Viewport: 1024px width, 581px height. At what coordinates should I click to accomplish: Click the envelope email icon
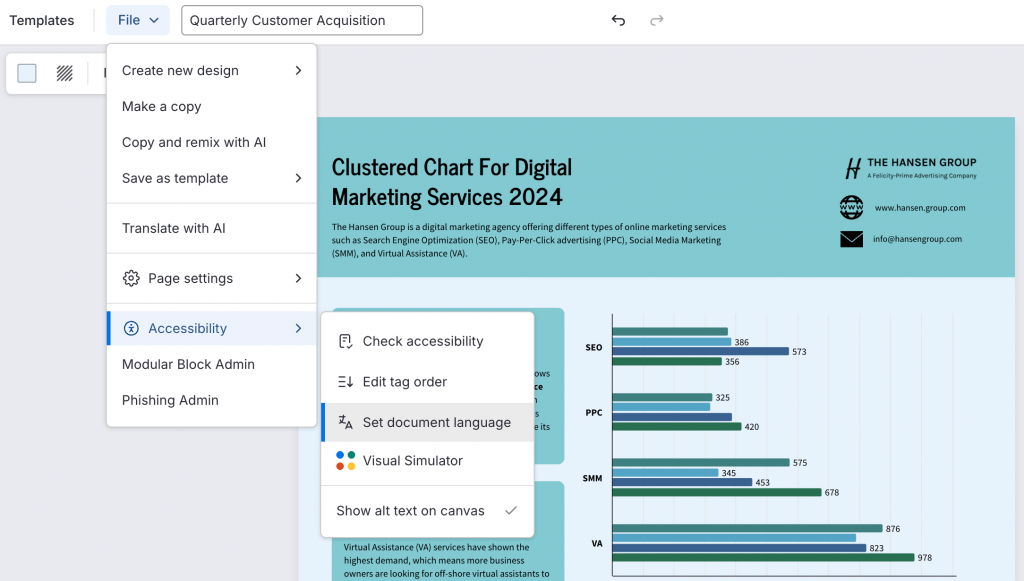(x=851, y=239)
